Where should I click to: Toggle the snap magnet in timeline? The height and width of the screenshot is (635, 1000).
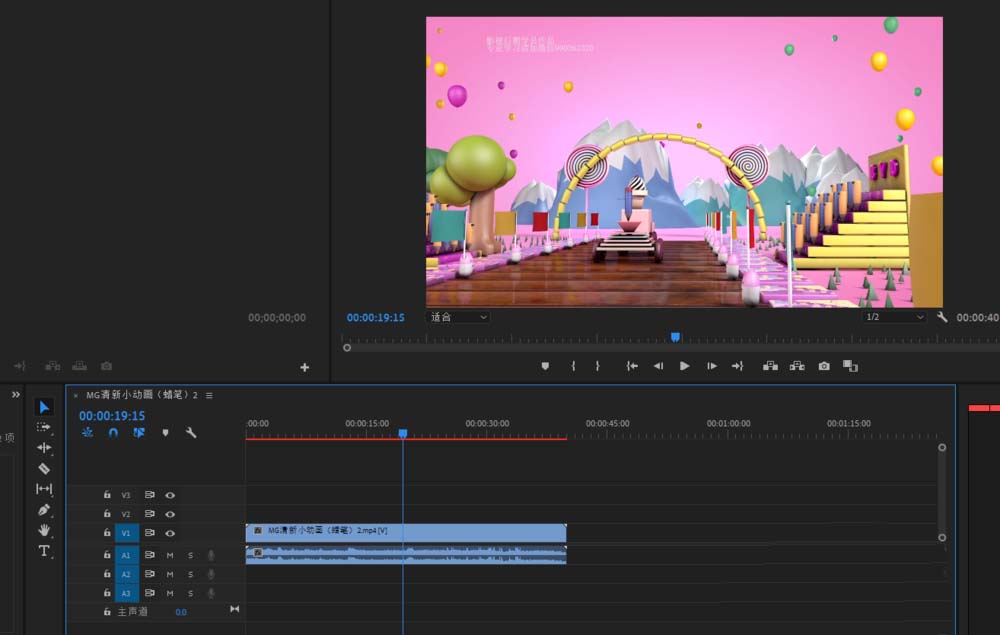[x=113, y=433]
